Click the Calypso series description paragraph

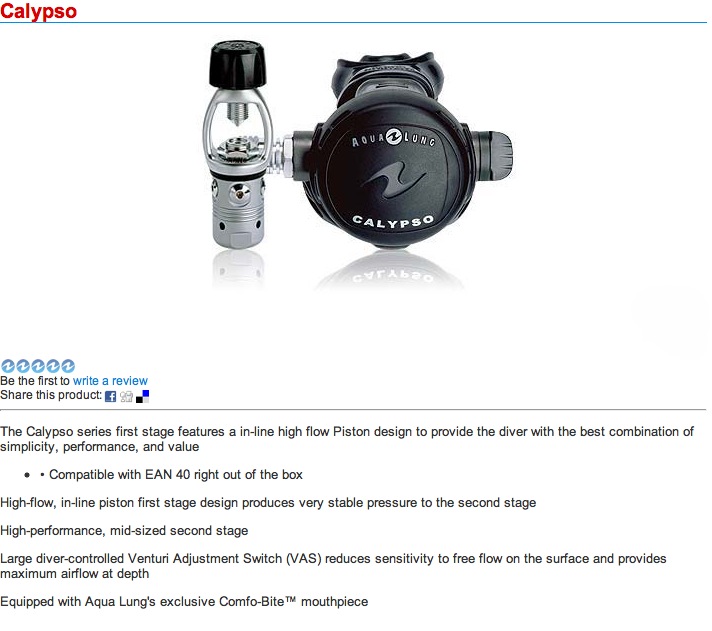[347, 439]
